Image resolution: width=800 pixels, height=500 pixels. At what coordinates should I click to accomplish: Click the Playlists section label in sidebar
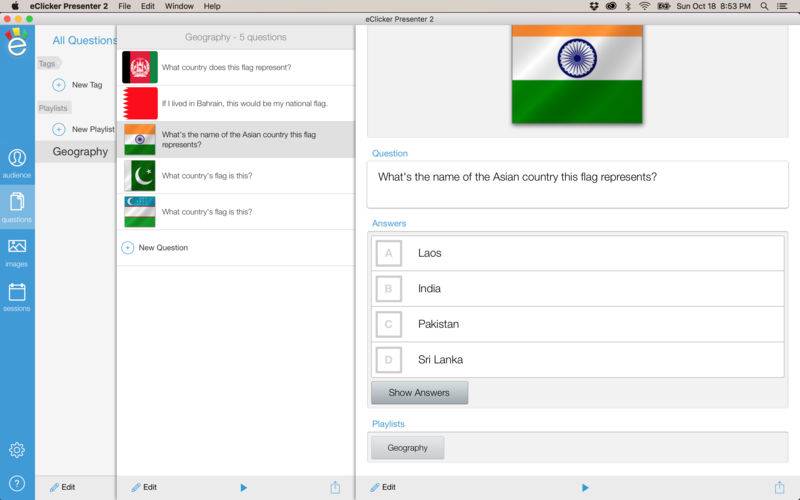click(53, 108)
